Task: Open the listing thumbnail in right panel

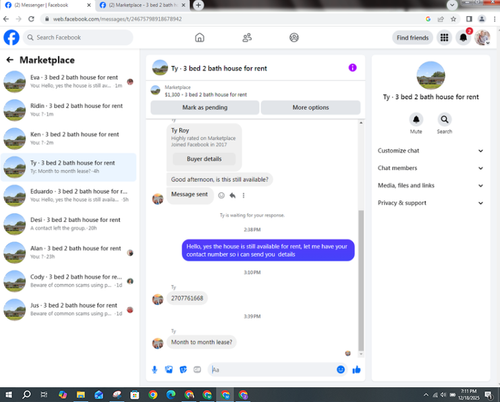Action: [x=431, y=75]
